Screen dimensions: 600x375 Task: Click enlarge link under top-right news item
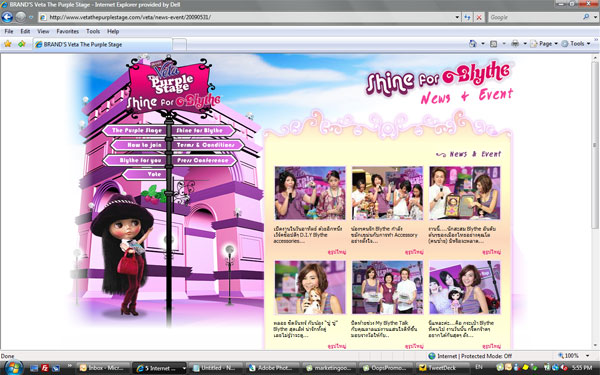[491, 252]
